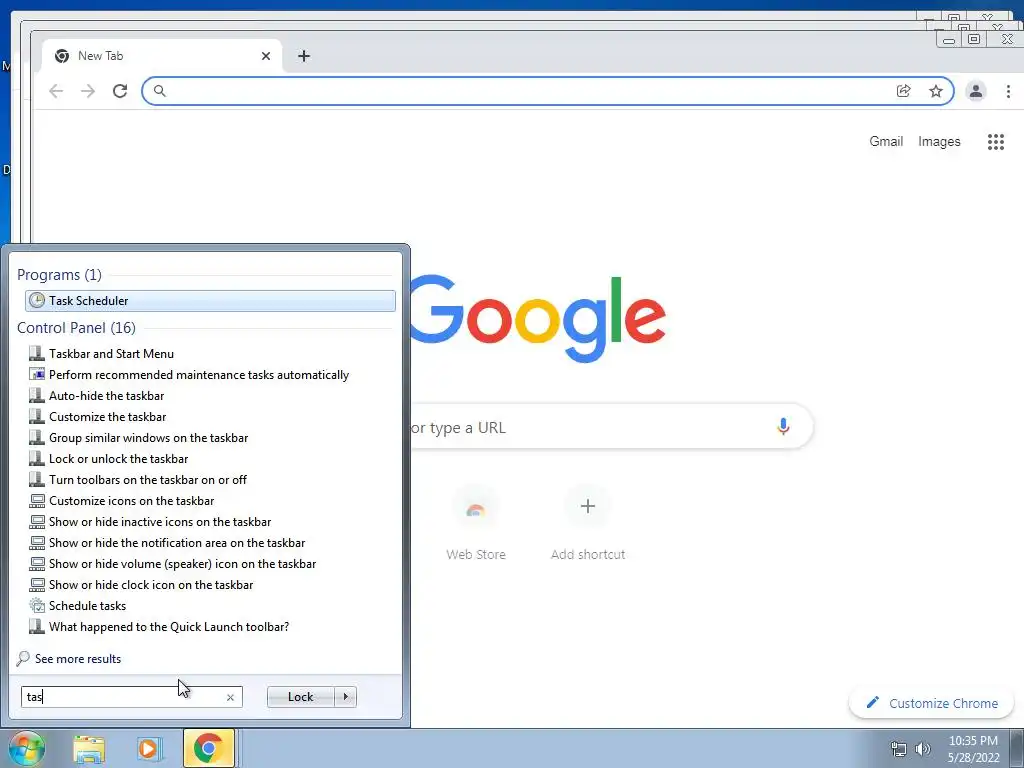Image resolution: width=1024 pixels, height=768 pixels.
Task: Open the Gmail link
Action: [886, 141]
